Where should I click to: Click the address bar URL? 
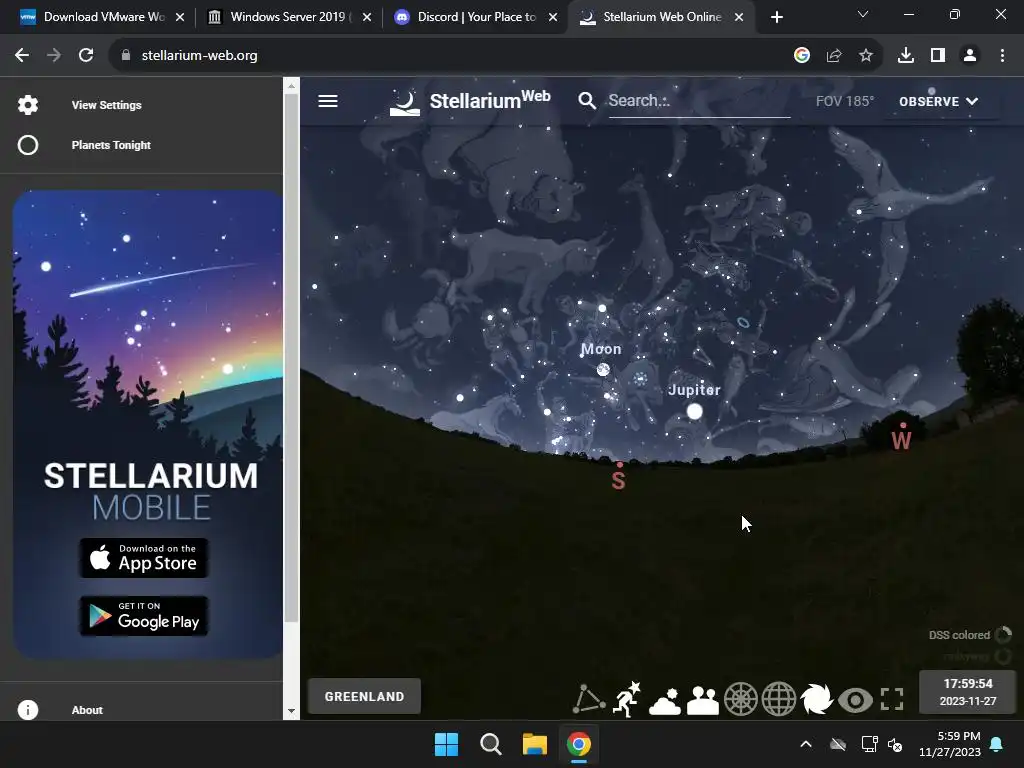tap(199, 56)
